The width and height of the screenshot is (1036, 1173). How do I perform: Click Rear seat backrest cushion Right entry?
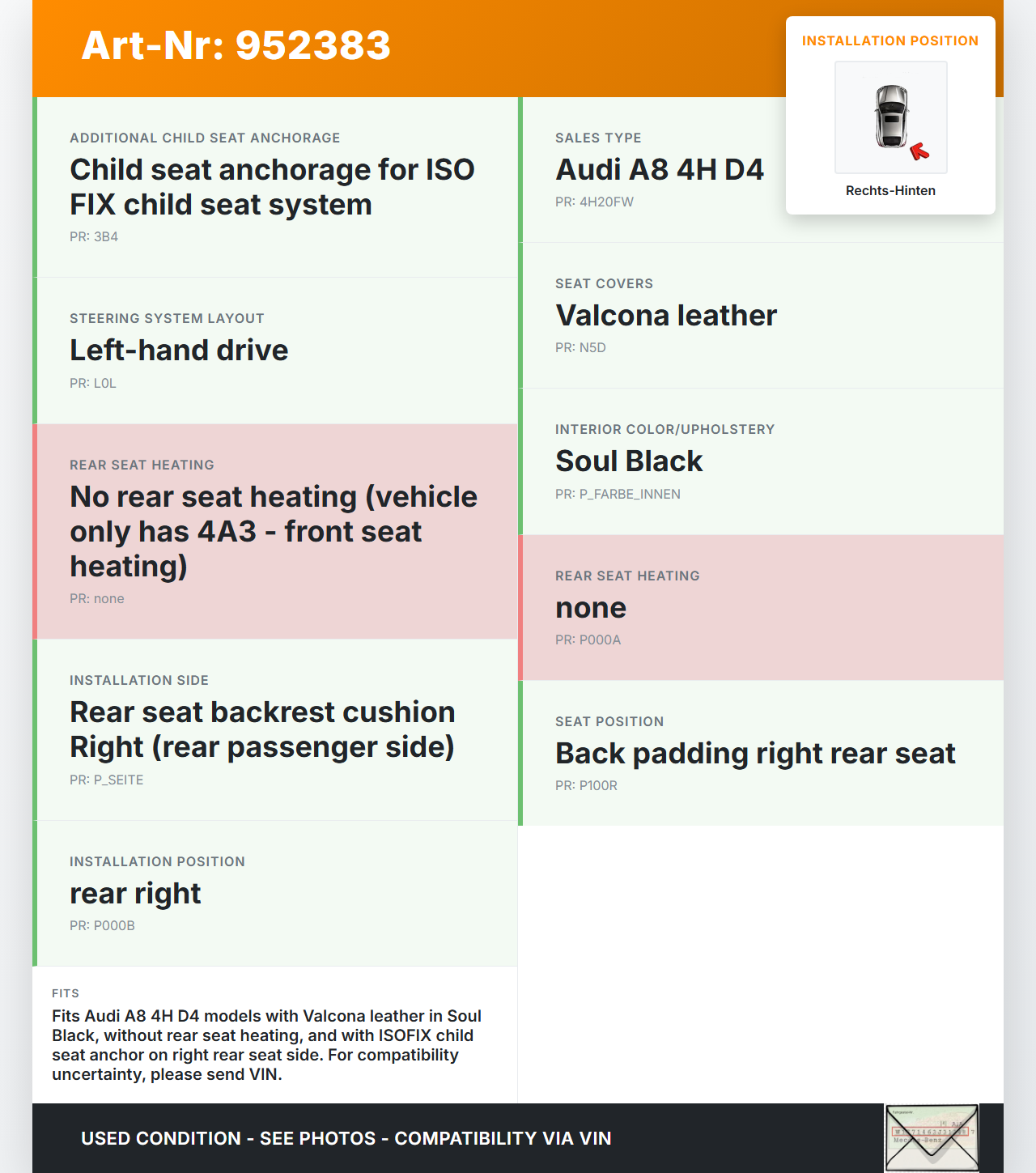[x=262, y=729]
